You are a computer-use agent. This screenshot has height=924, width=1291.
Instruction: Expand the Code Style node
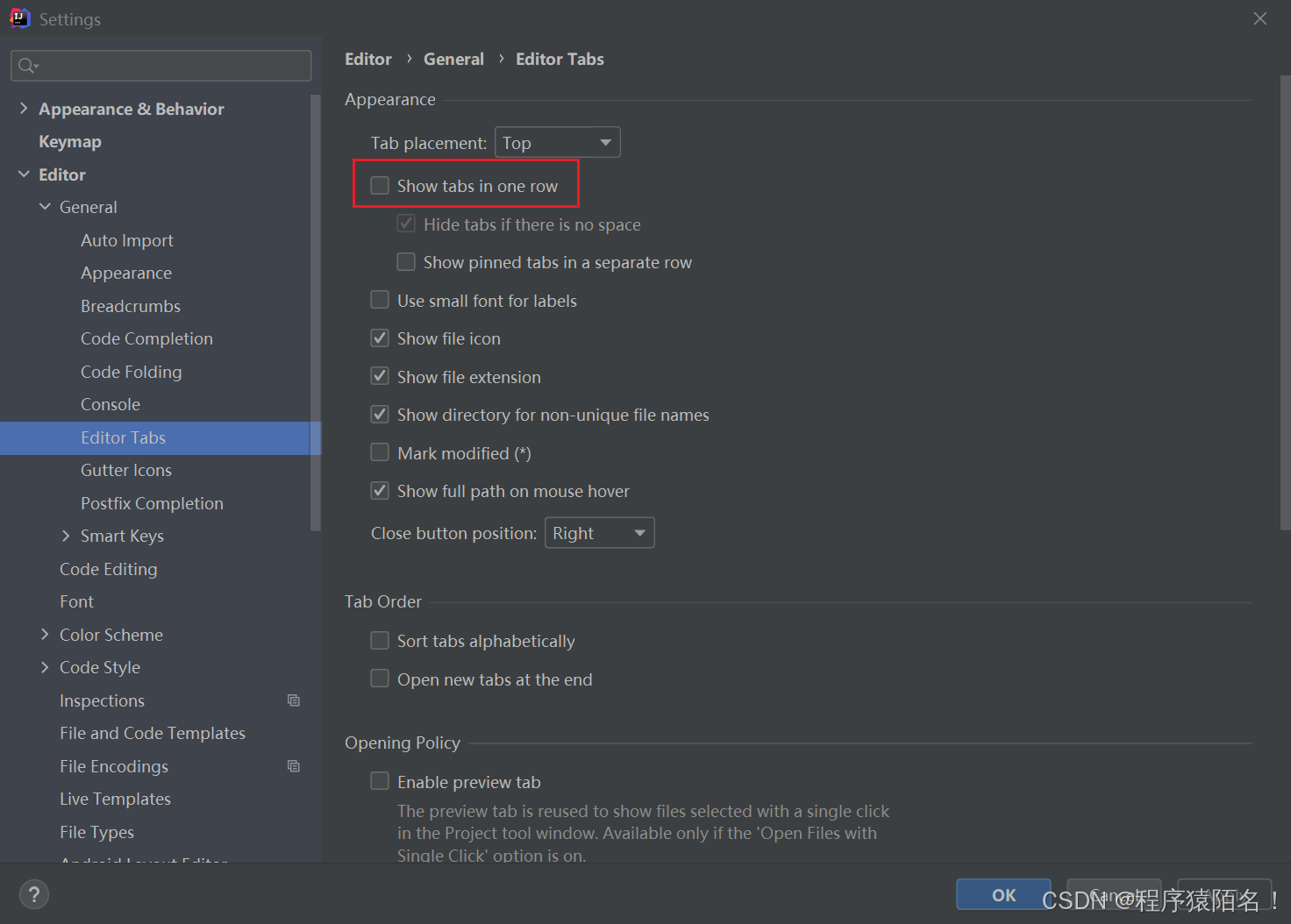[45, 667]
